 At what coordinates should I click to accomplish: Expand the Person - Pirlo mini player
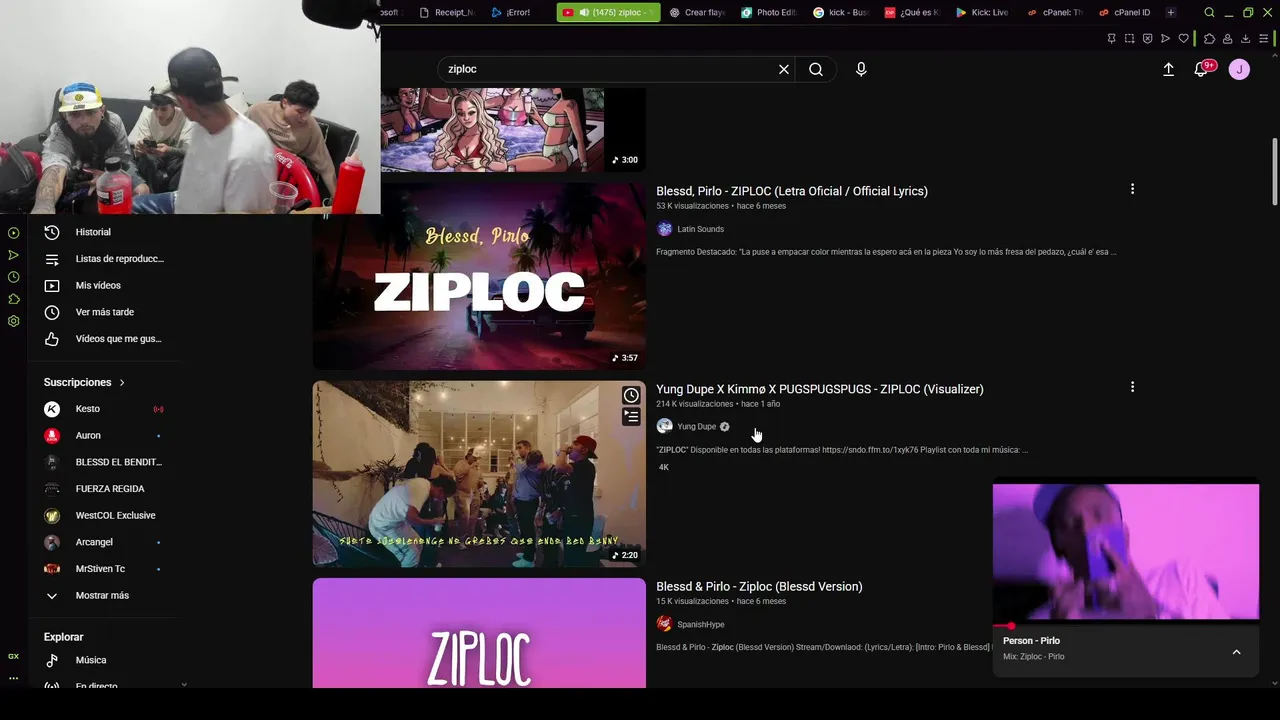click(x=1236, y=652)
